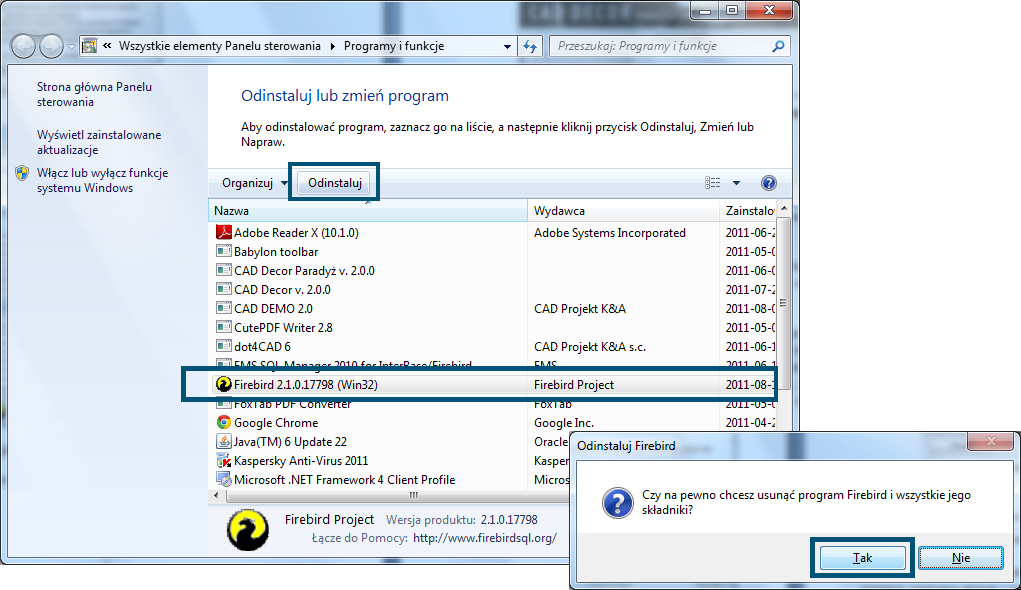Select the CAD Decor v. 2.0.0 row
Screen dimensions: 1021x590
click(x=494, y=289)
